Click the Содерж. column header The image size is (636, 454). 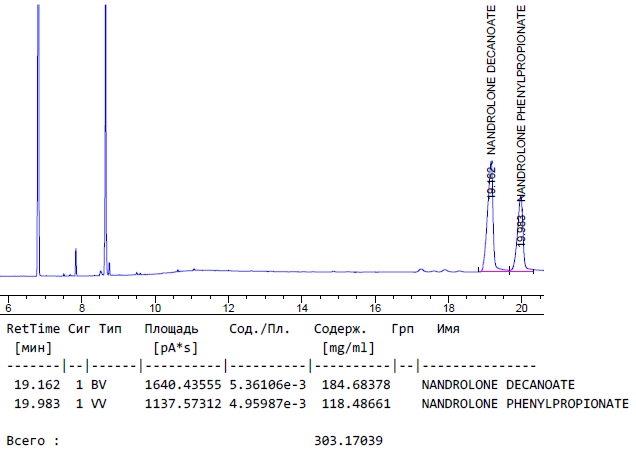[340, 329]
